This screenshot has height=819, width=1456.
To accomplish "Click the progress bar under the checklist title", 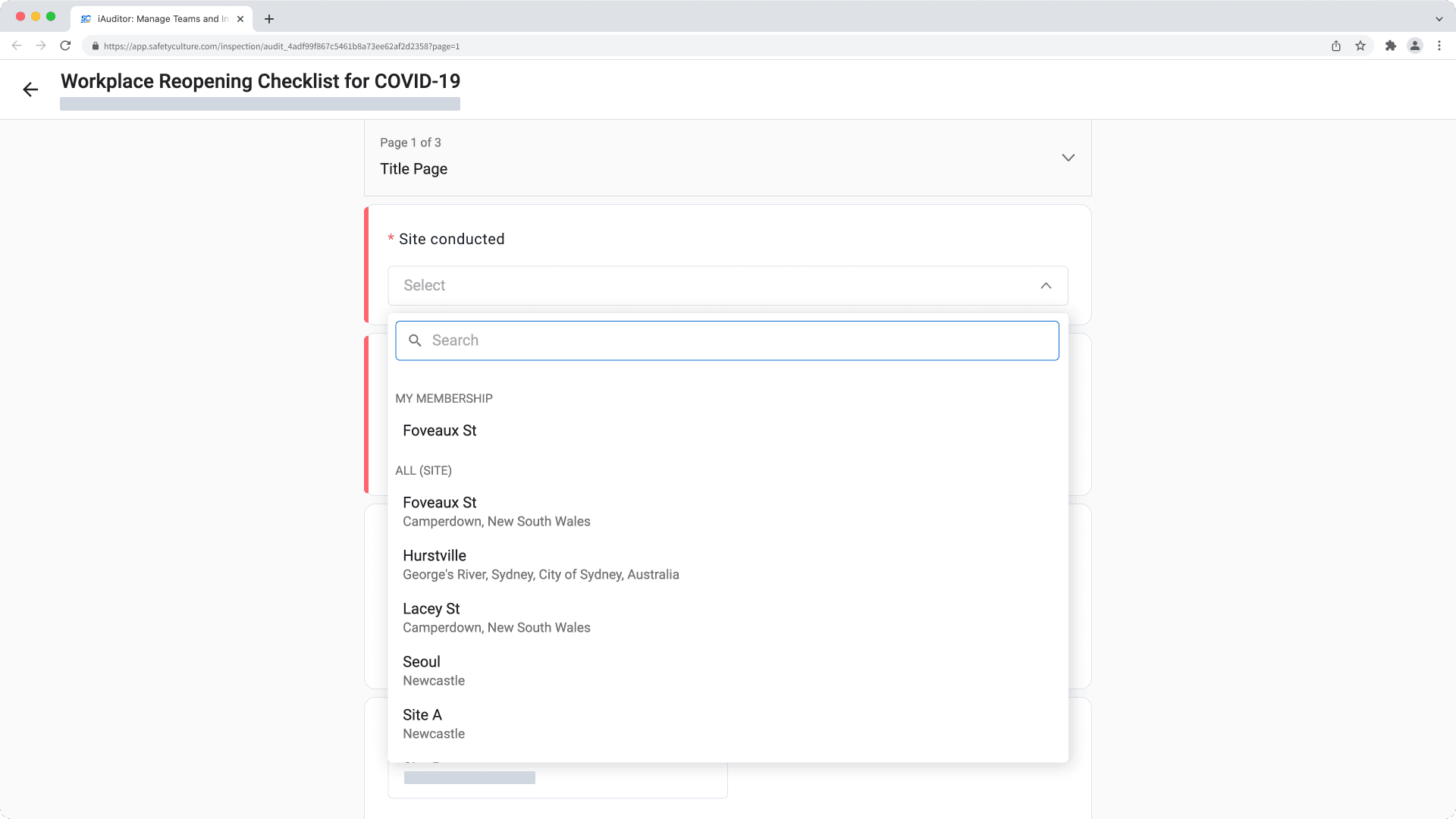I will click(260, 104).
